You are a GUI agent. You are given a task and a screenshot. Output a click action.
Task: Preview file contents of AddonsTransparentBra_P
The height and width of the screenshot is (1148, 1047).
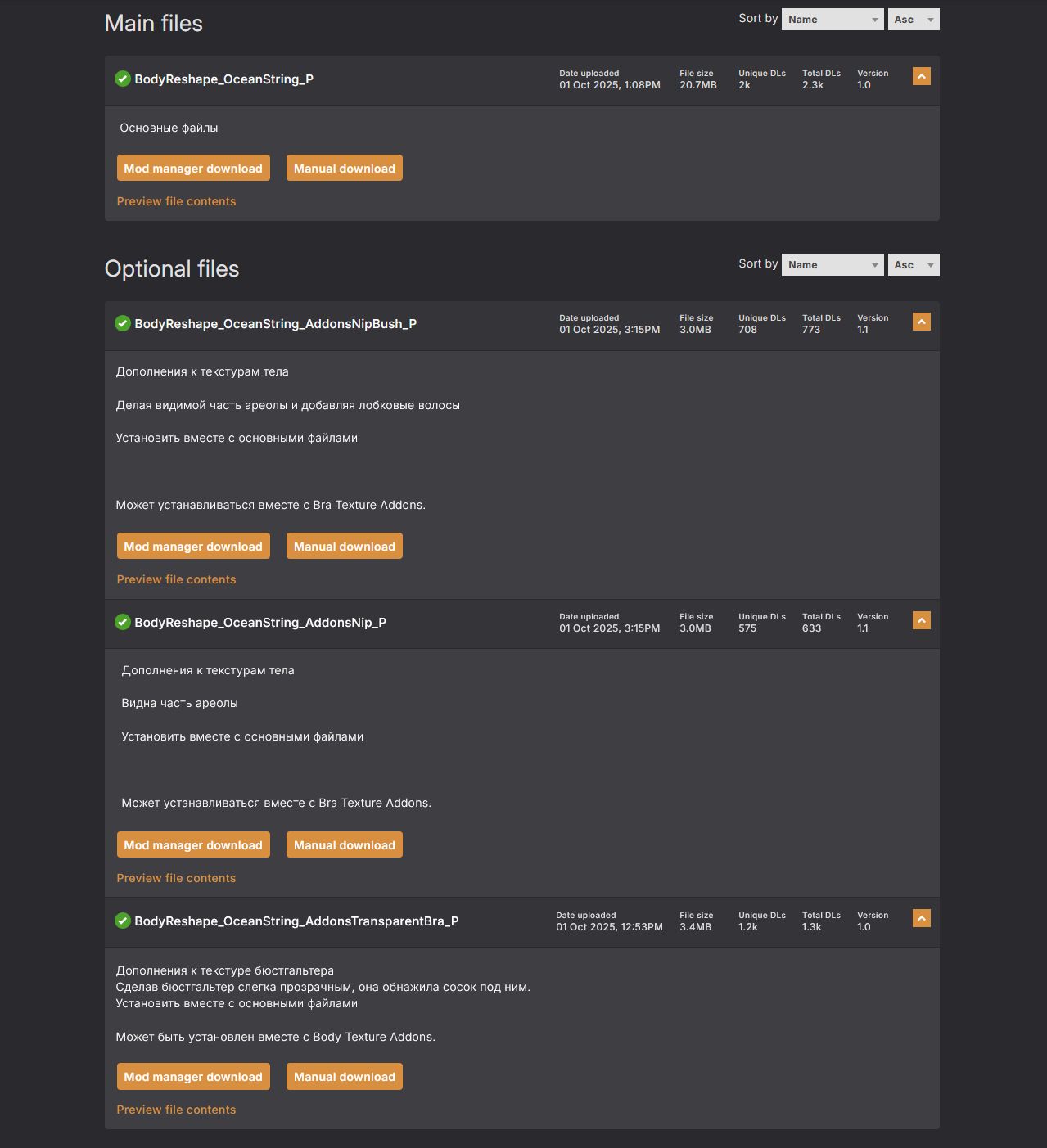(176, 1110)
